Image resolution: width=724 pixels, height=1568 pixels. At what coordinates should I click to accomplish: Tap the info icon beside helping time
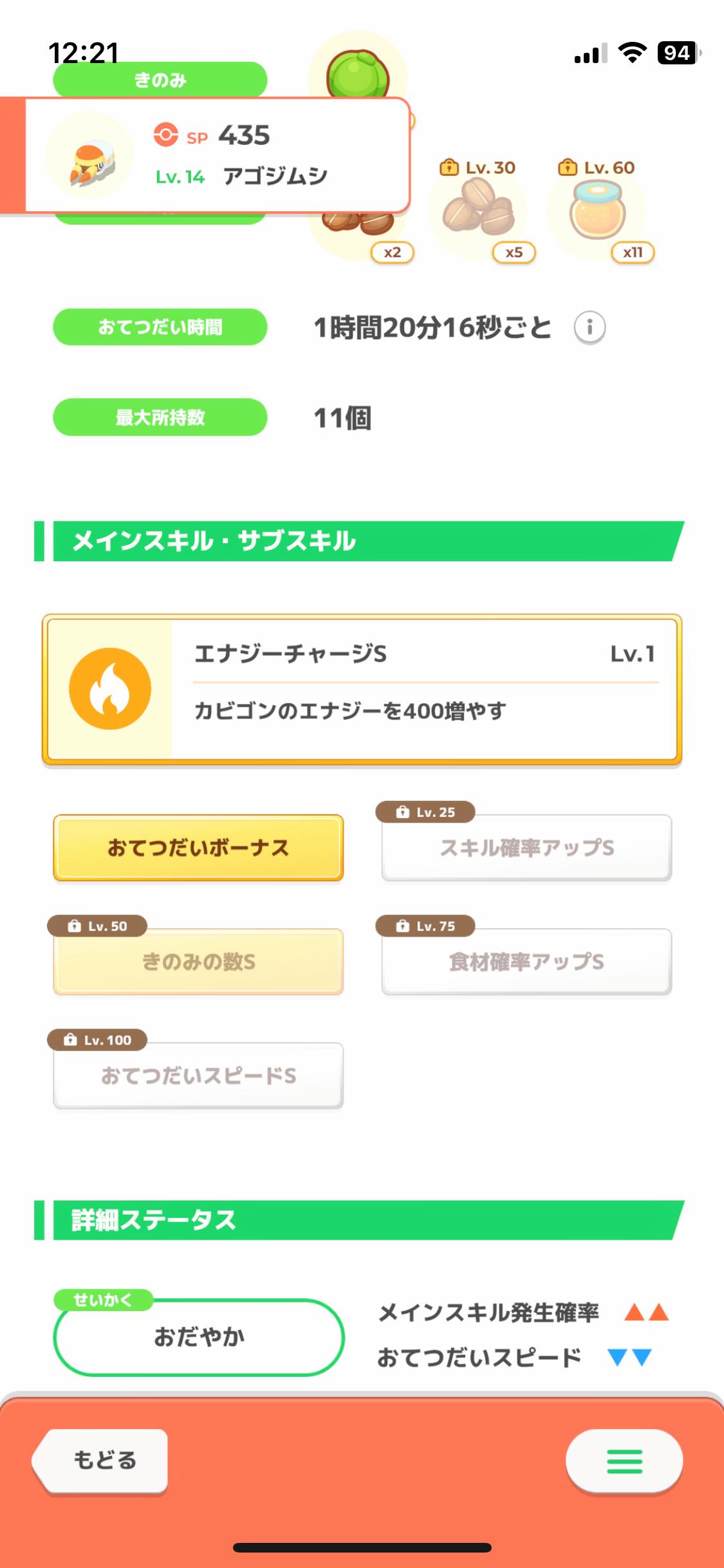(x=589, y=328)
